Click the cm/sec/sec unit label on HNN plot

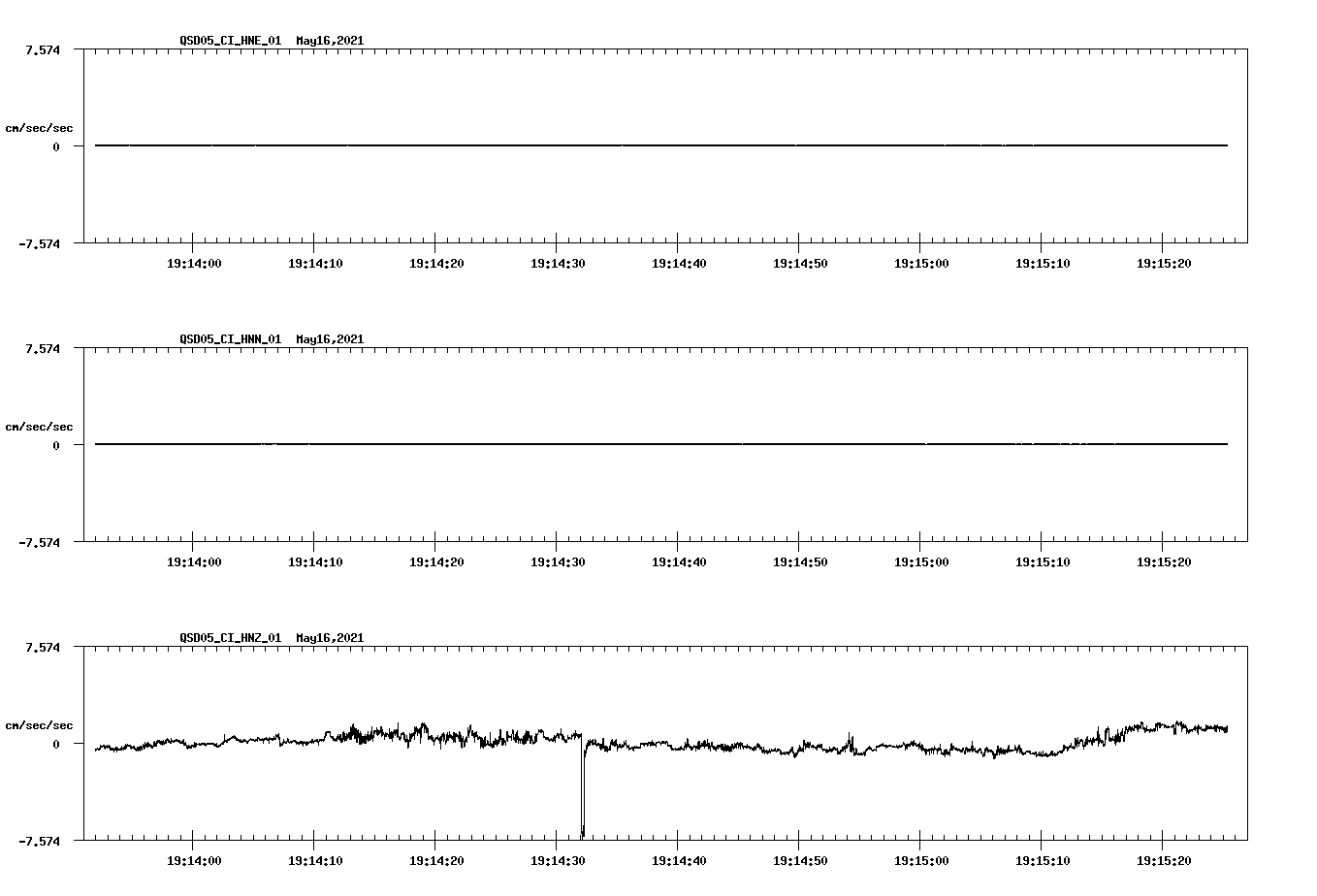click(x=40, y=426)
